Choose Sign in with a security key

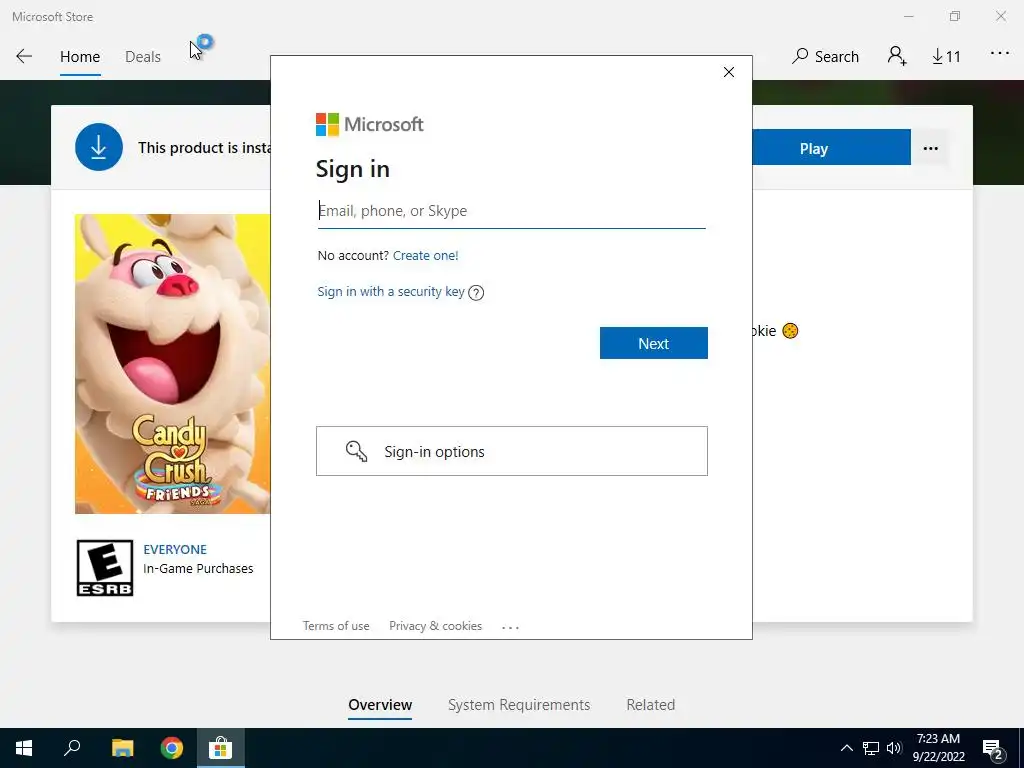point(391,291)
